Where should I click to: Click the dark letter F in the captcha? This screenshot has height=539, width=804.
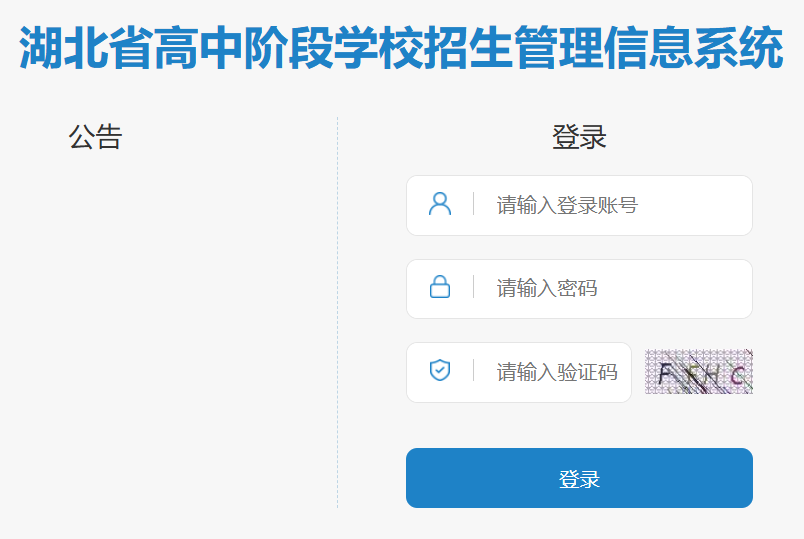tap(666, 374)
